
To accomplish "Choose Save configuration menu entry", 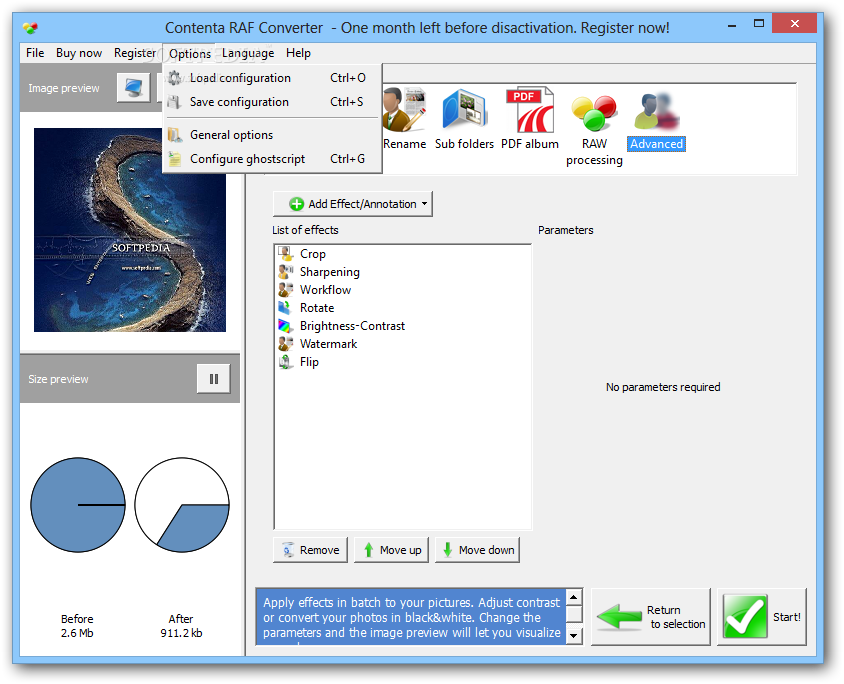I will pyautogui.click(x=272, y=102).
